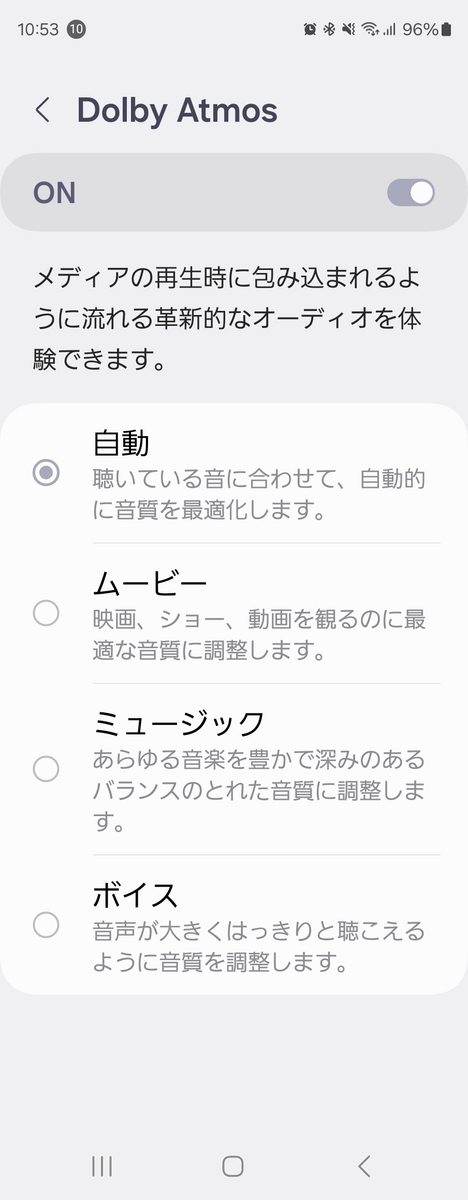This screenshot has height=1200, width=468.
Task: Tap the Dolby Atmos page title
Action: (x=177, y=110)
